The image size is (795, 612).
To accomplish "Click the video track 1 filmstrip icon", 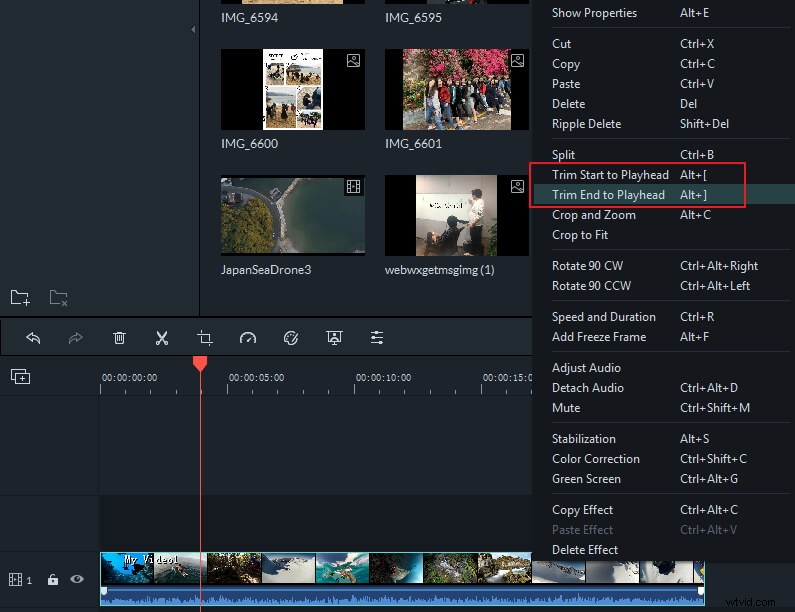I will 16,579.
